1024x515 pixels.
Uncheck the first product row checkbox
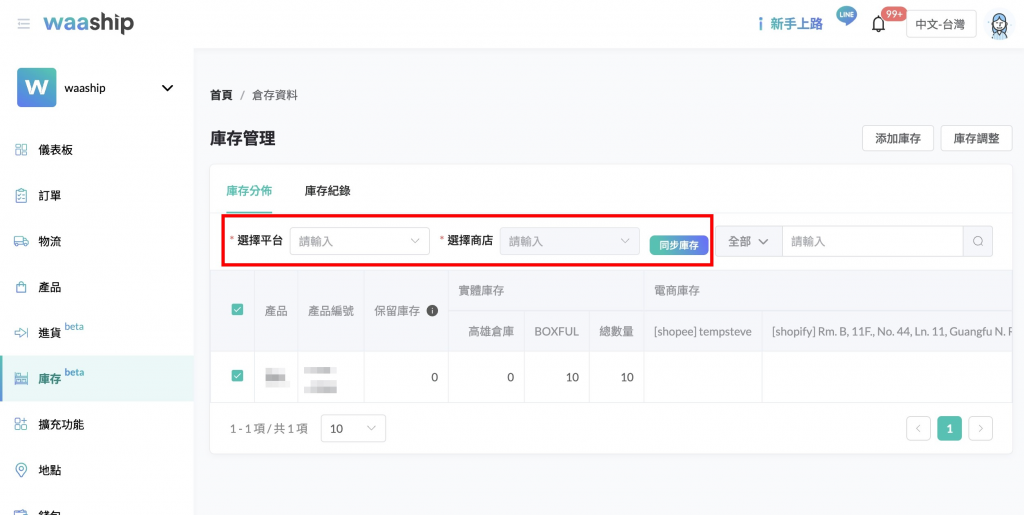[x=237, y=376]
